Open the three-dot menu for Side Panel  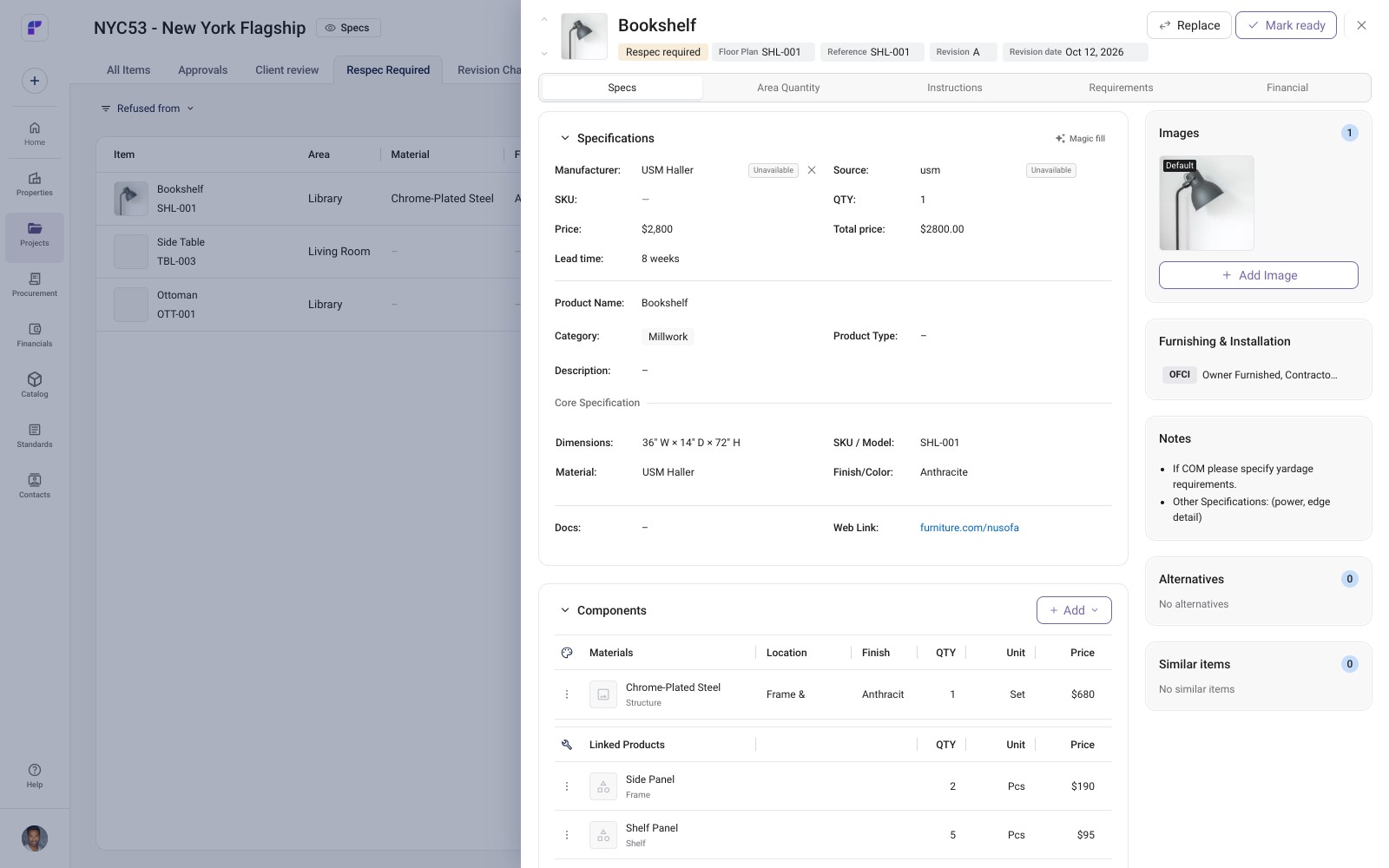coord(567,786)
